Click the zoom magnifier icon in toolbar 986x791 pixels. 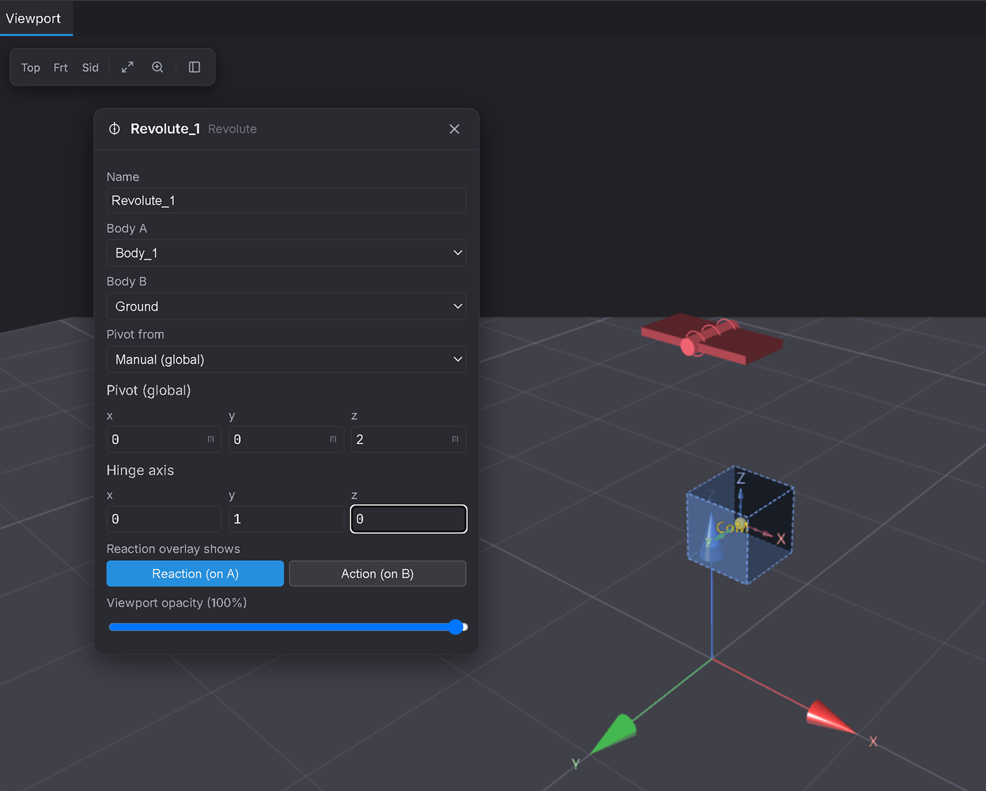[x=158, y=67]
